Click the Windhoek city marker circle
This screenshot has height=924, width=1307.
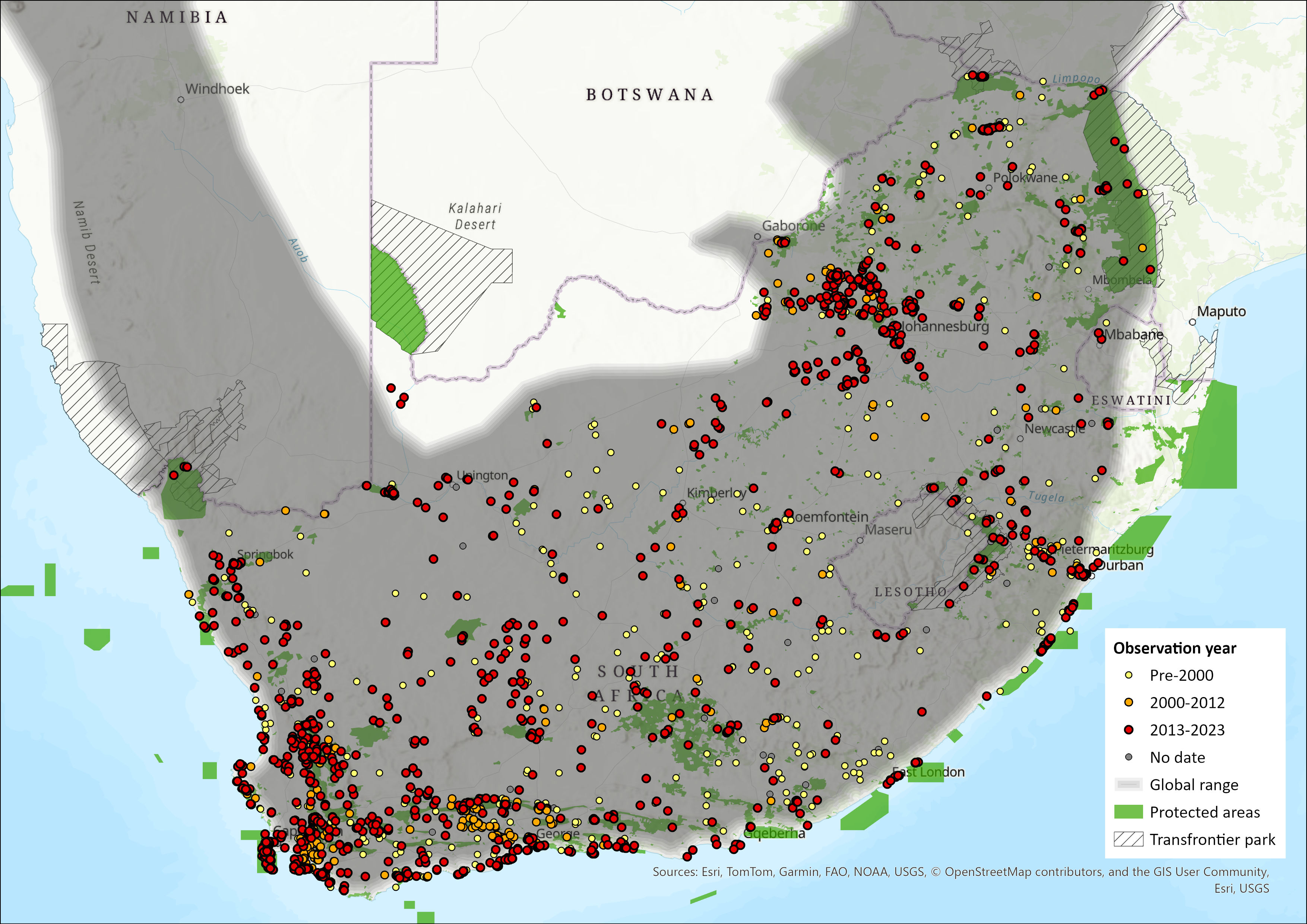tap(181, 99)
